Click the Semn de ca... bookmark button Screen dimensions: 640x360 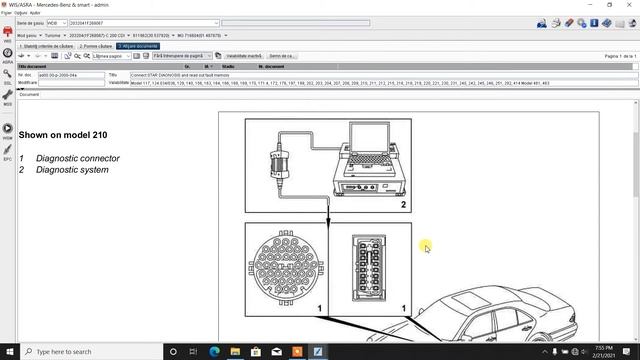(281, 56)
